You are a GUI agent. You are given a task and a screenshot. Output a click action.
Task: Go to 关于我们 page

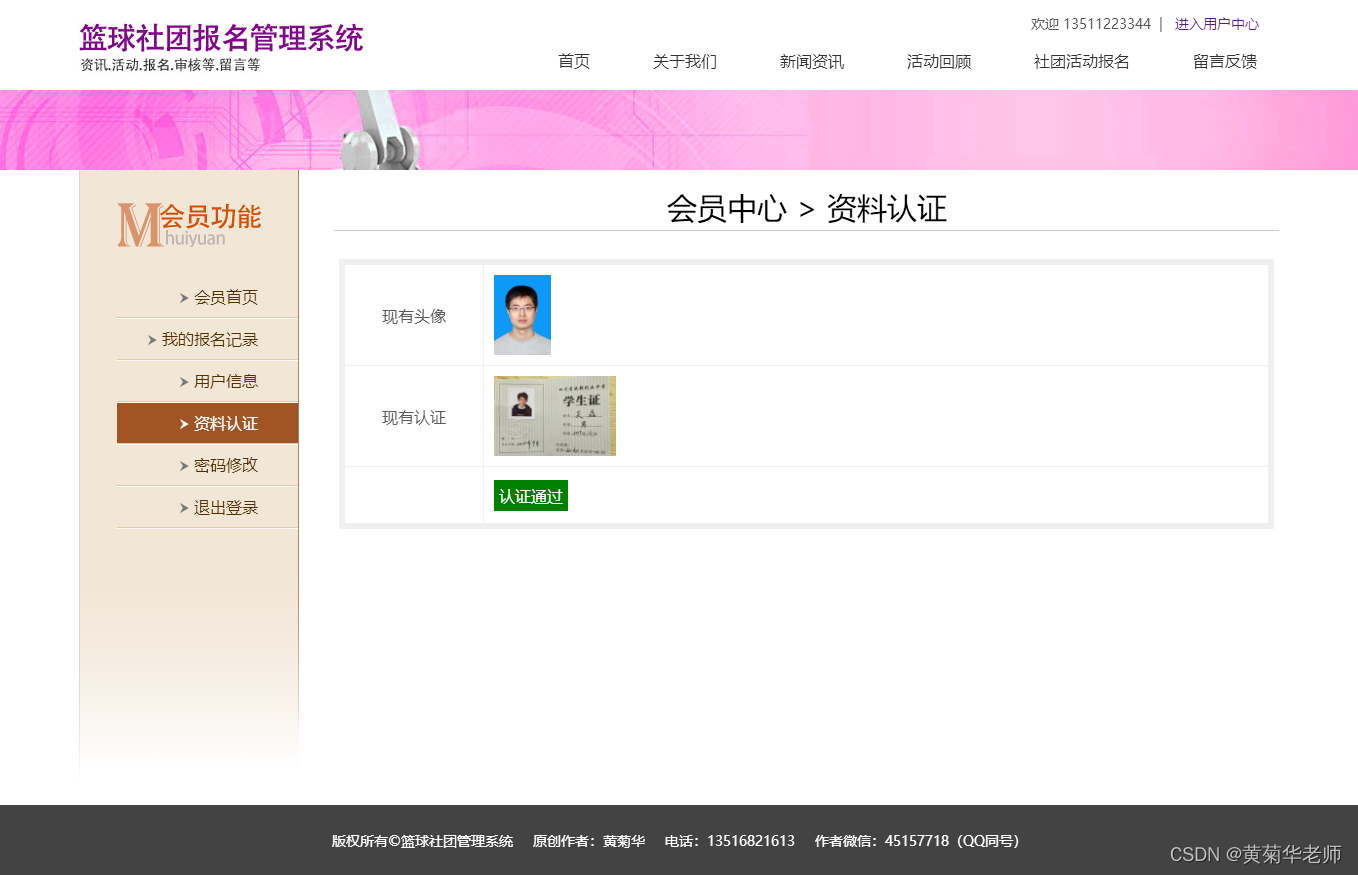click(685, 62)
